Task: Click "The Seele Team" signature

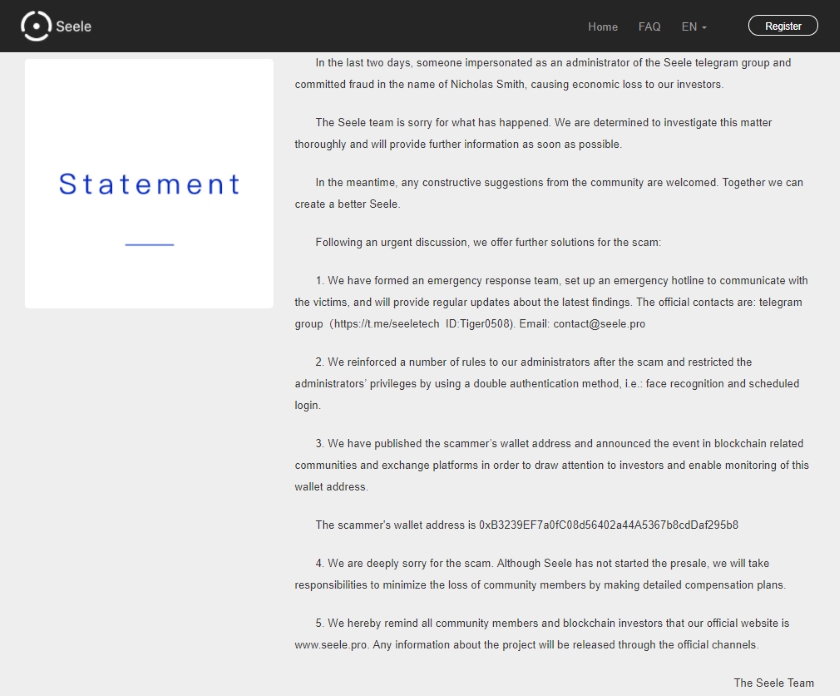Action: tap(774, 683)
